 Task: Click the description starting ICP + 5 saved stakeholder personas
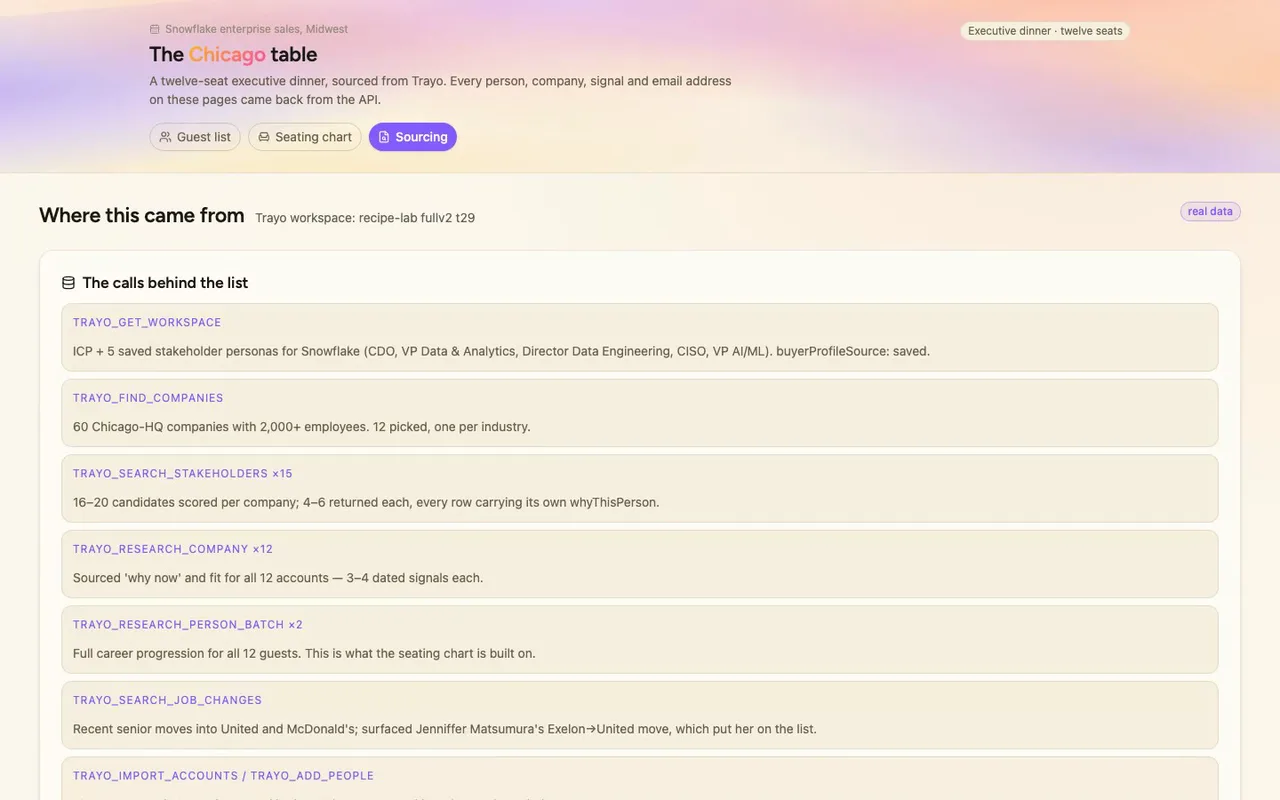501,351
